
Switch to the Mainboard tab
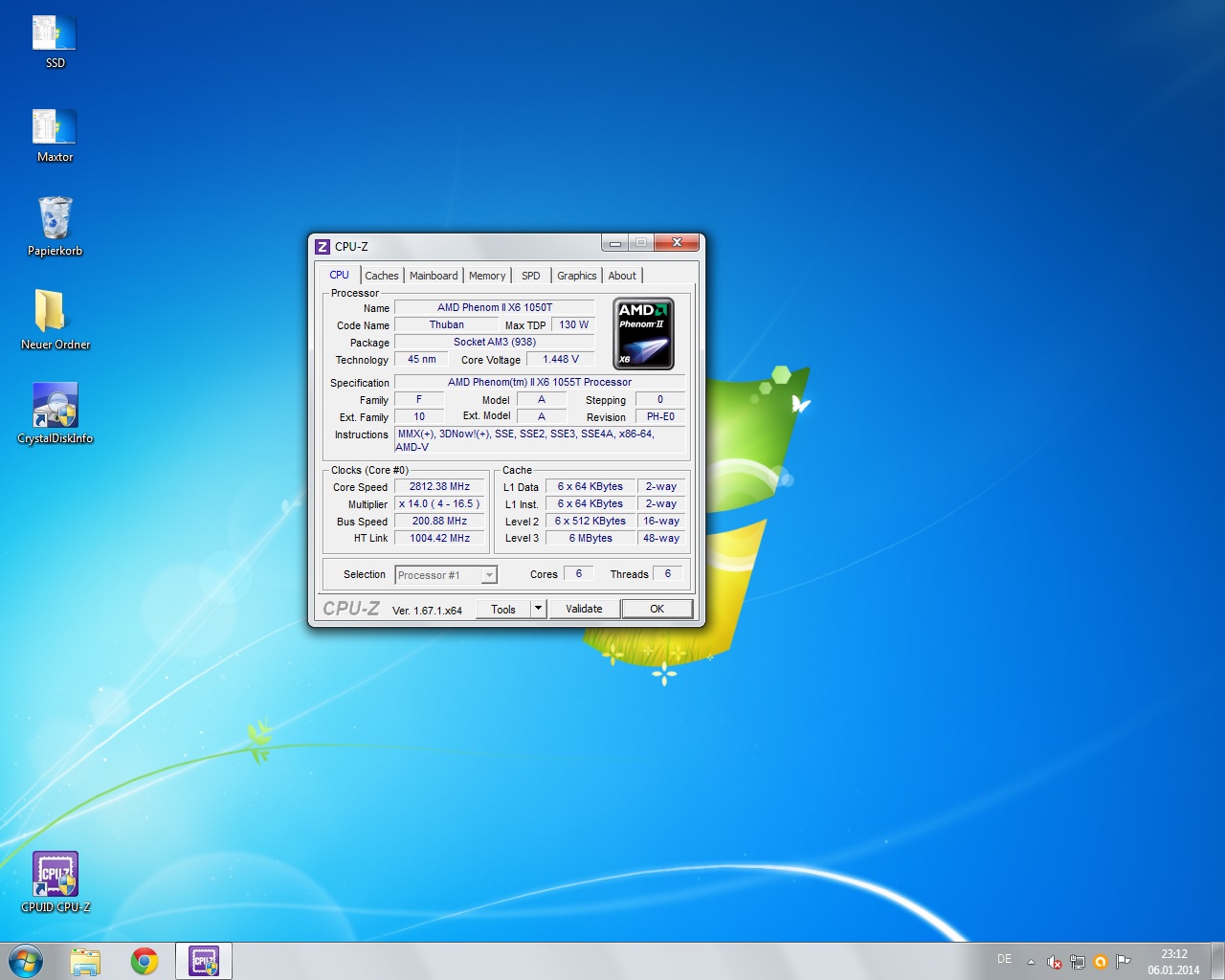tap(434, 276)
